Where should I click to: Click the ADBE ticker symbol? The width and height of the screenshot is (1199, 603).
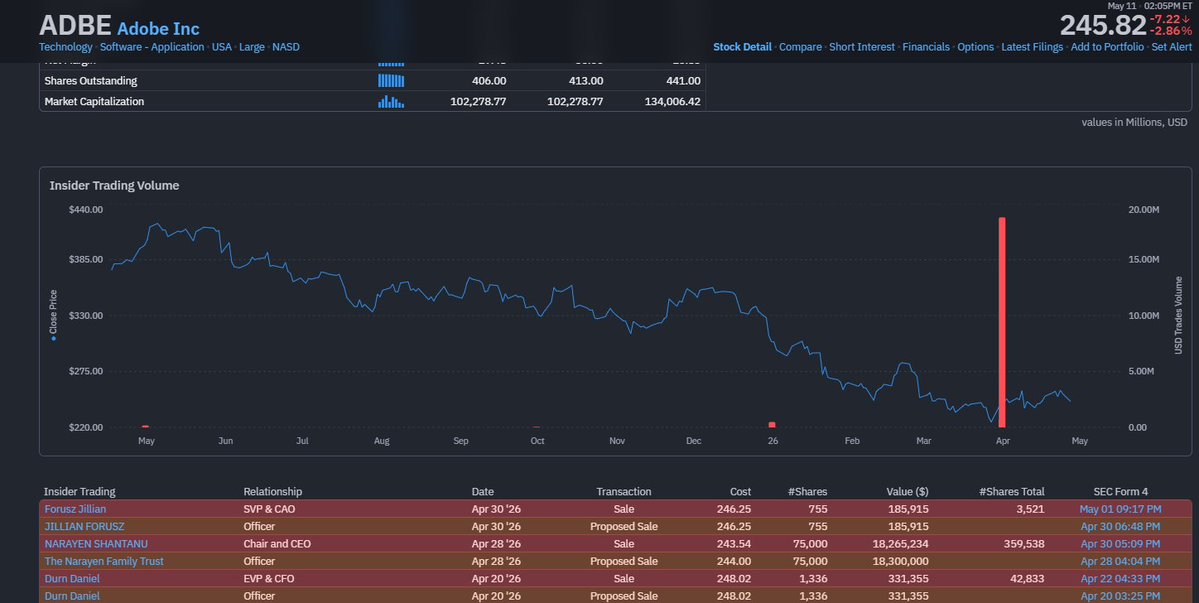75,26
